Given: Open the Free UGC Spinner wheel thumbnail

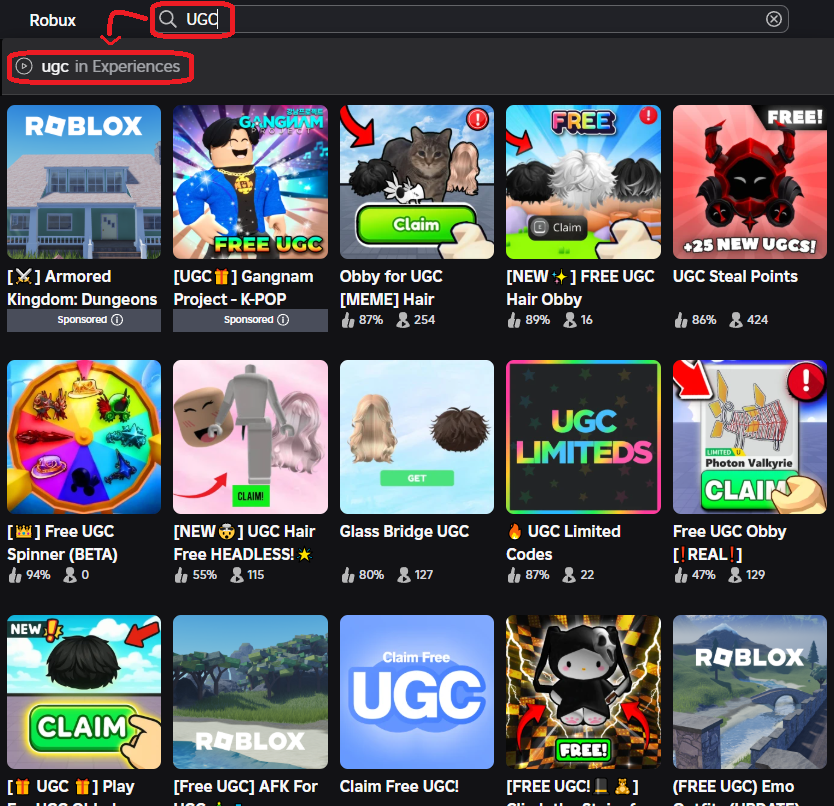Looking at the screenshot, I should tap(84, 437).
